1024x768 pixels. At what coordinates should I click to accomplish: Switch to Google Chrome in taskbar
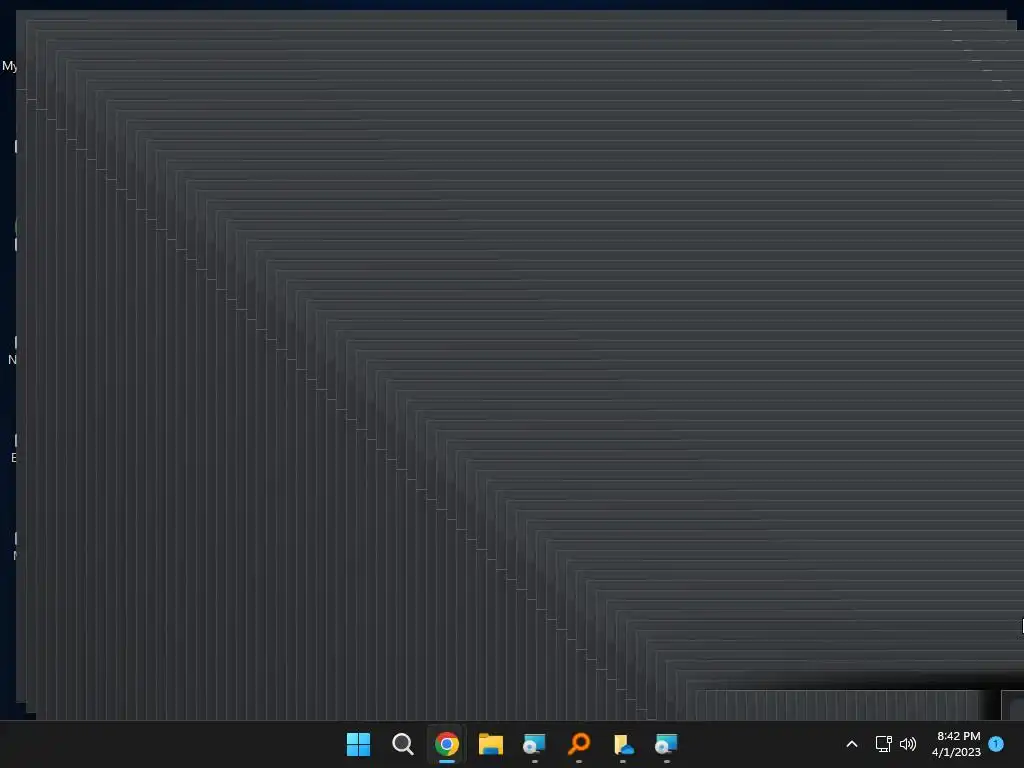447,744
